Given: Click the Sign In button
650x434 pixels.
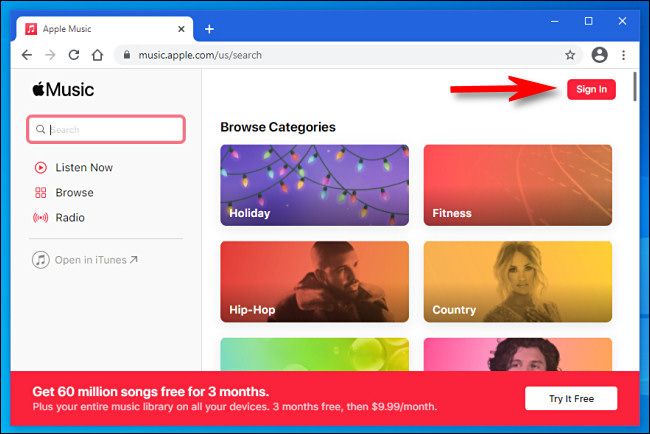Looking at the screenshot, I should point(591,89).
